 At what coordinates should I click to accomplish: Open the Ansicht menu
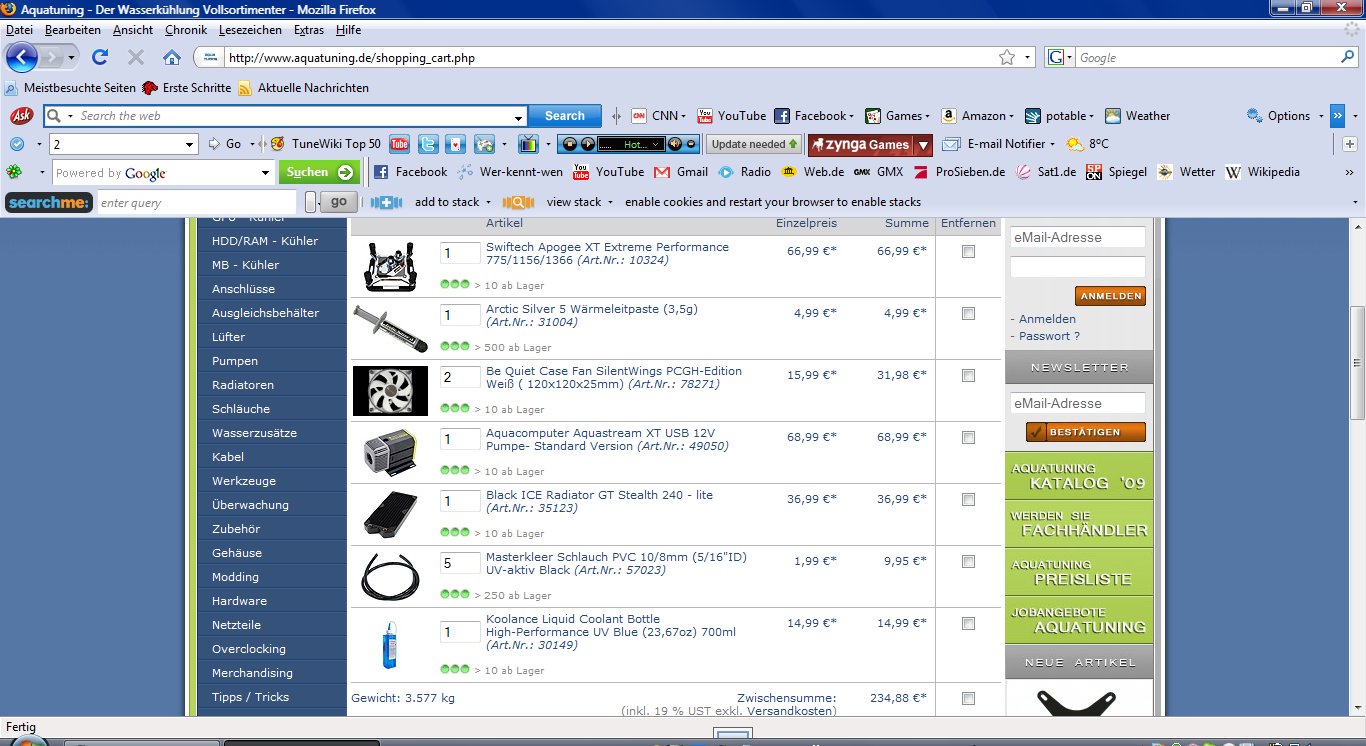coord(133,30)
